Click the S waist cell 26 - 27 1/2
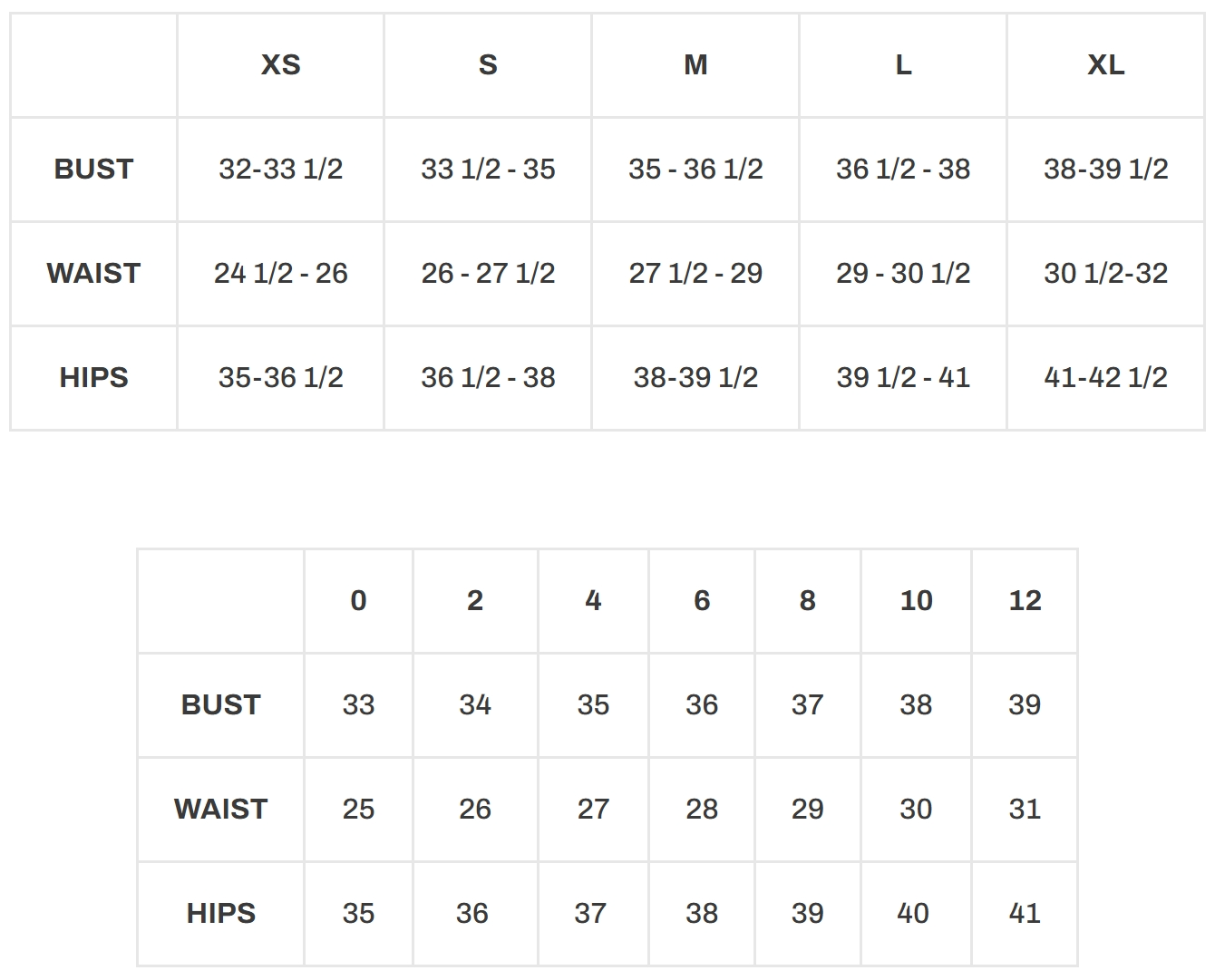This screenshot has width=1215, height=980. 488,274
